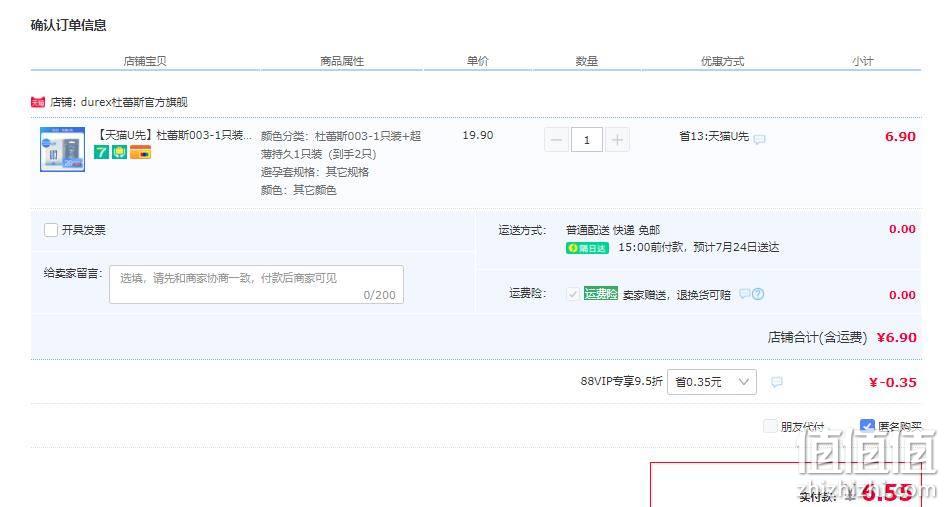Click the 优惠方式 column header

coord(722,61)
